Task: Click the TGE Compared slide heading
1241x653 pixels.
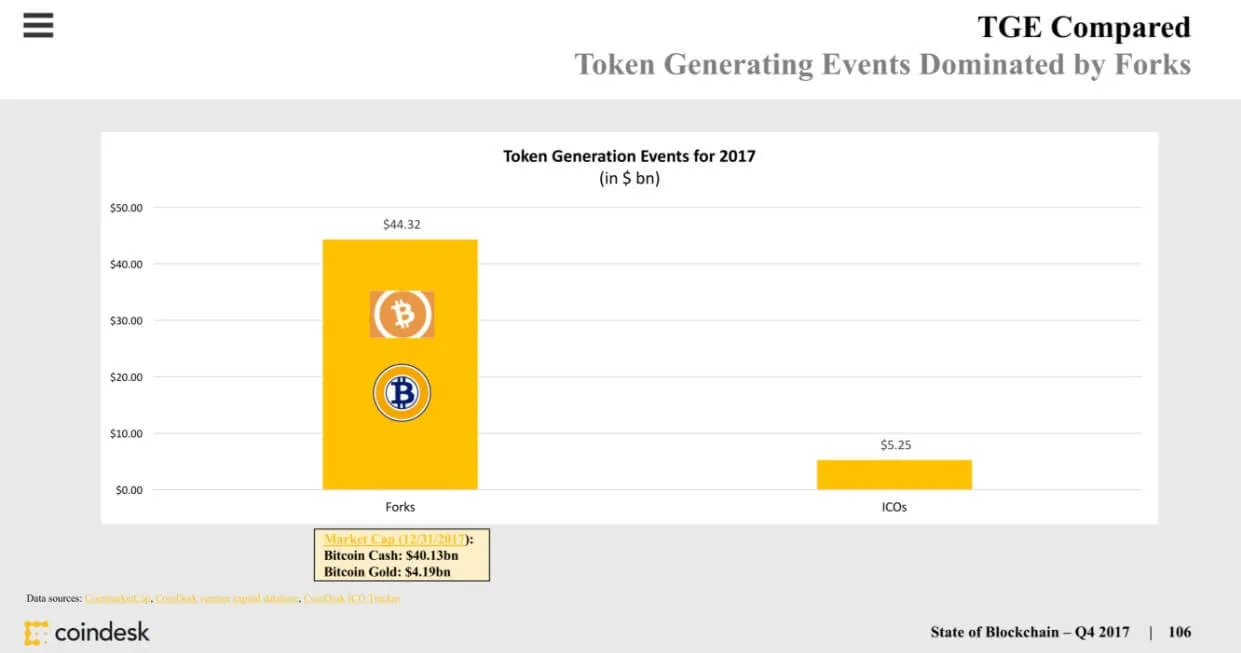Action: point(1083,27)
